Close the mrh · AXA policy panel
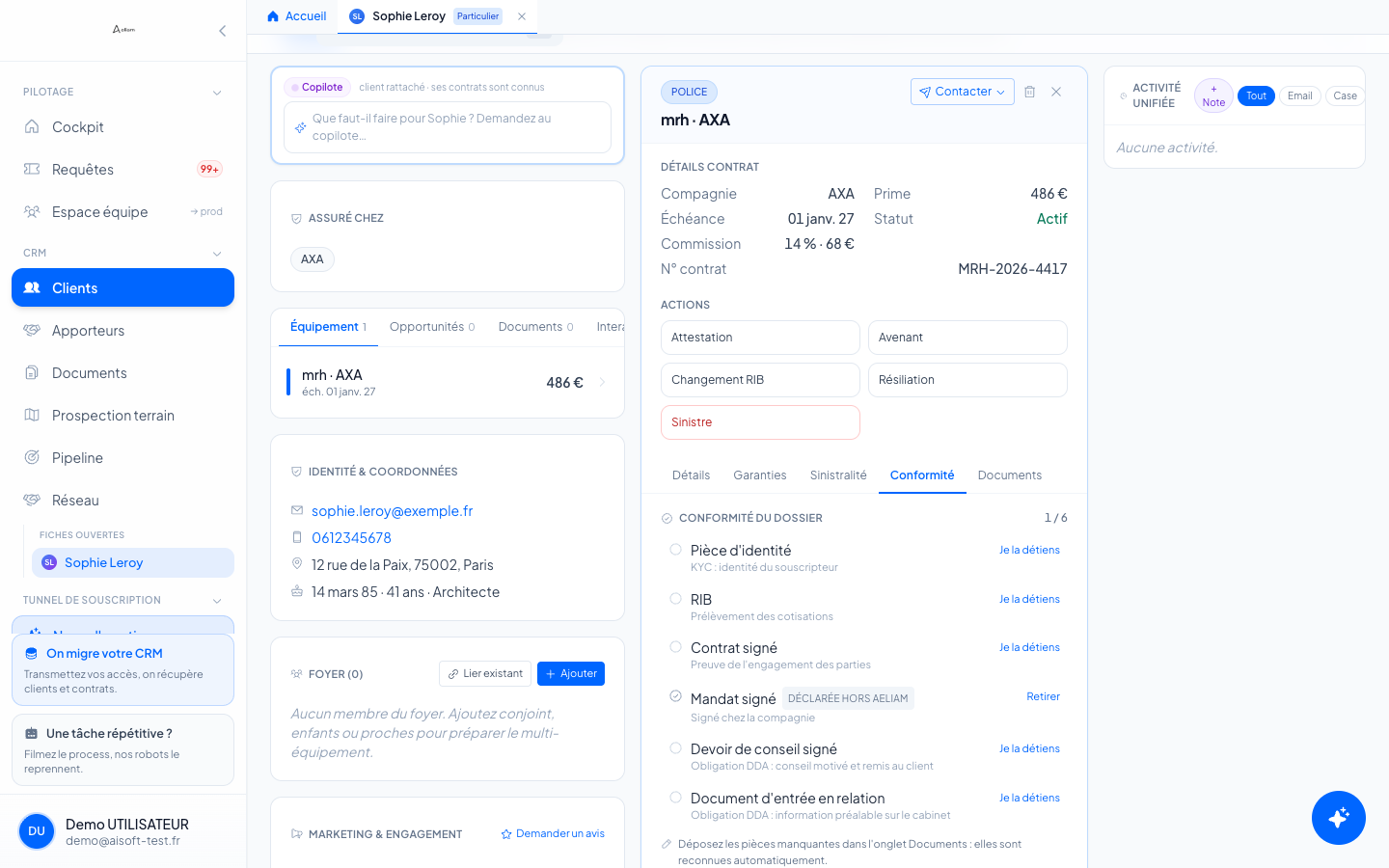The width and height of the screenshot is (1389, 868). (1056, 92)
